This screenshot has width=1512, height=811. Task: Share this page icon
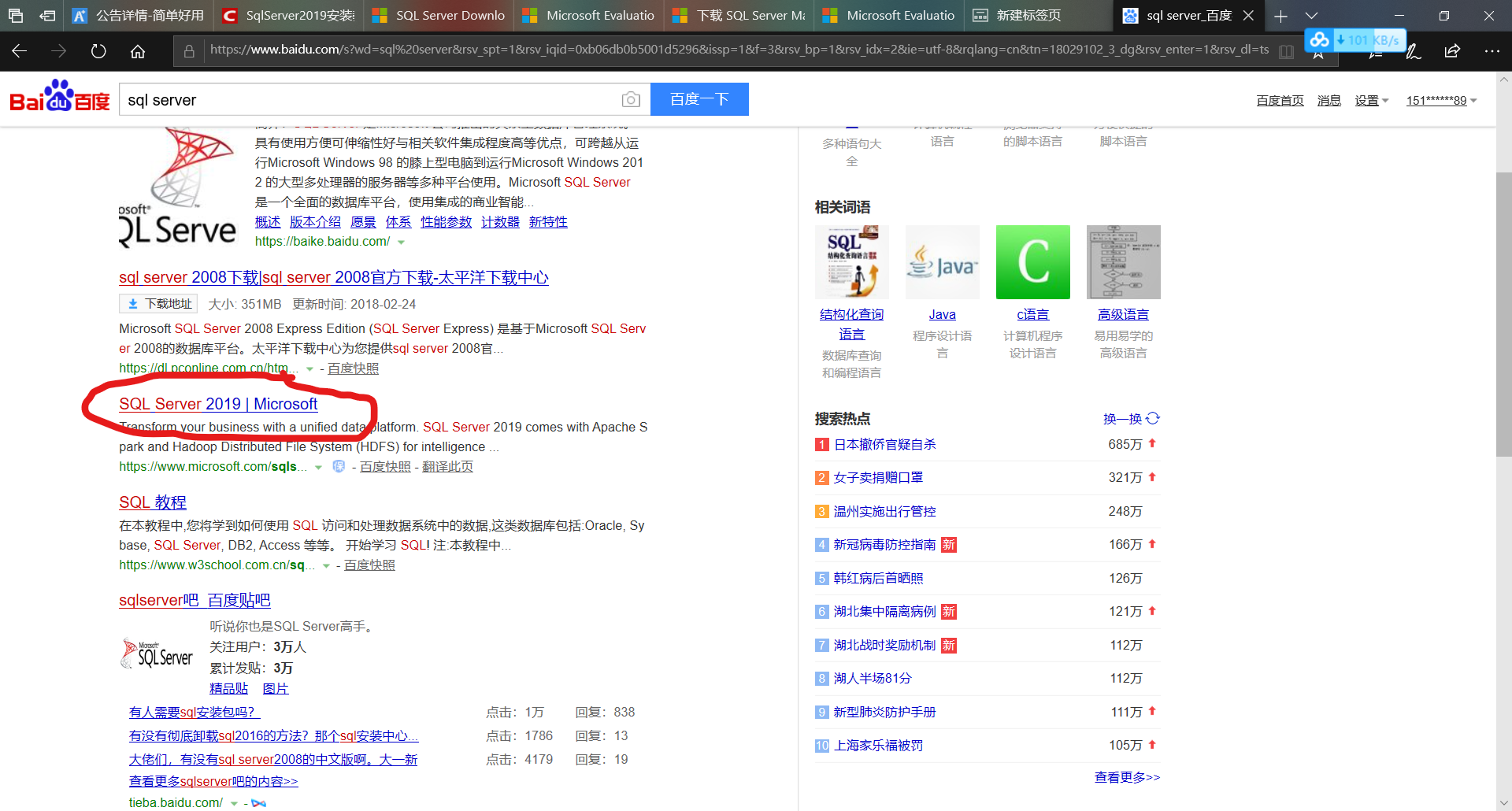click(1452, 51)
